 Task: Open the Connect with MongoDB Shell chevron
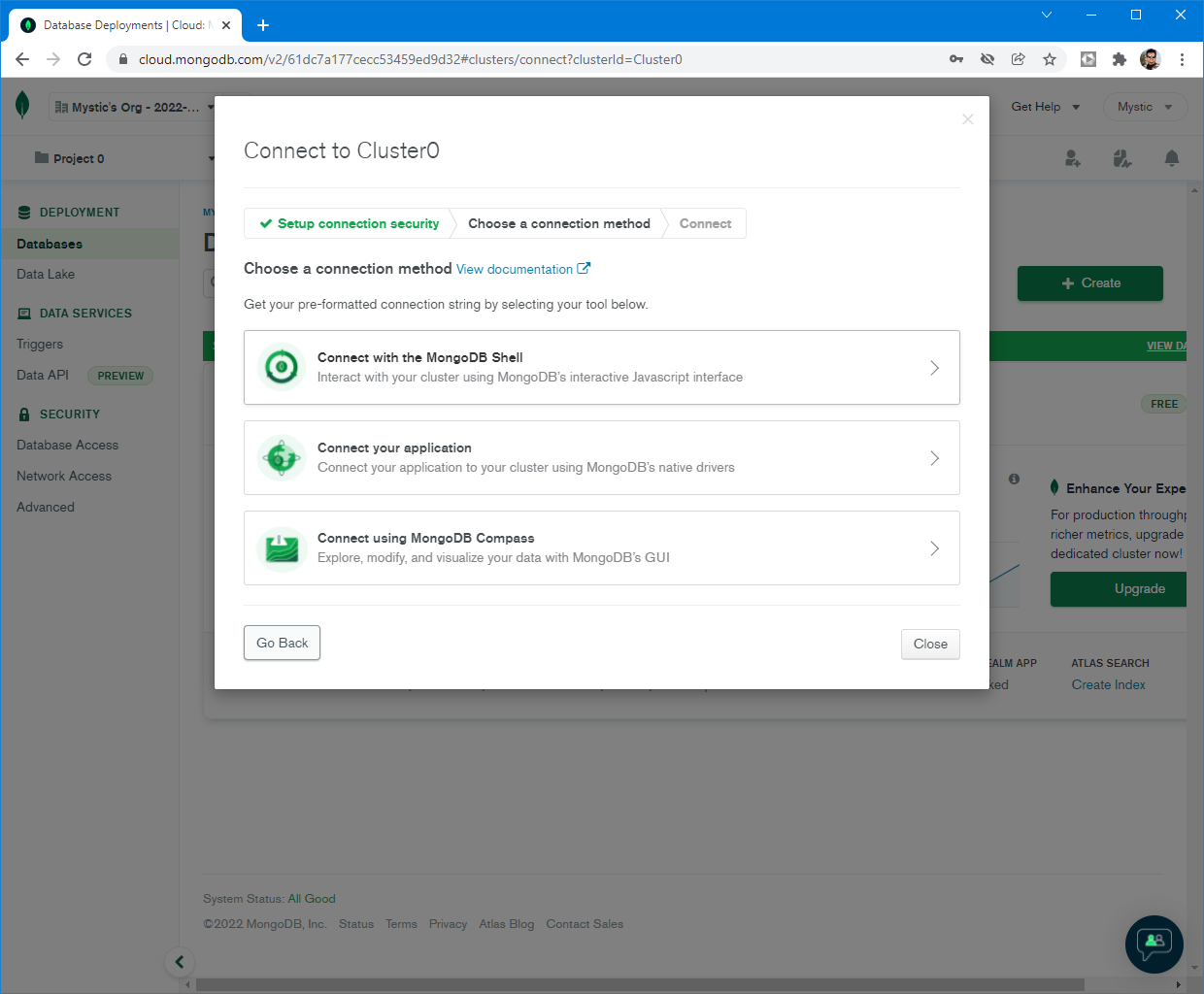click(x=934, y=368)
